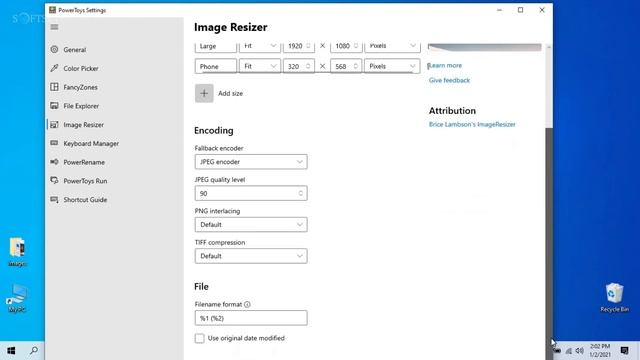
Task: Open Brice Lambson's ImageResizer link
Action: click(x=472, y=124)
